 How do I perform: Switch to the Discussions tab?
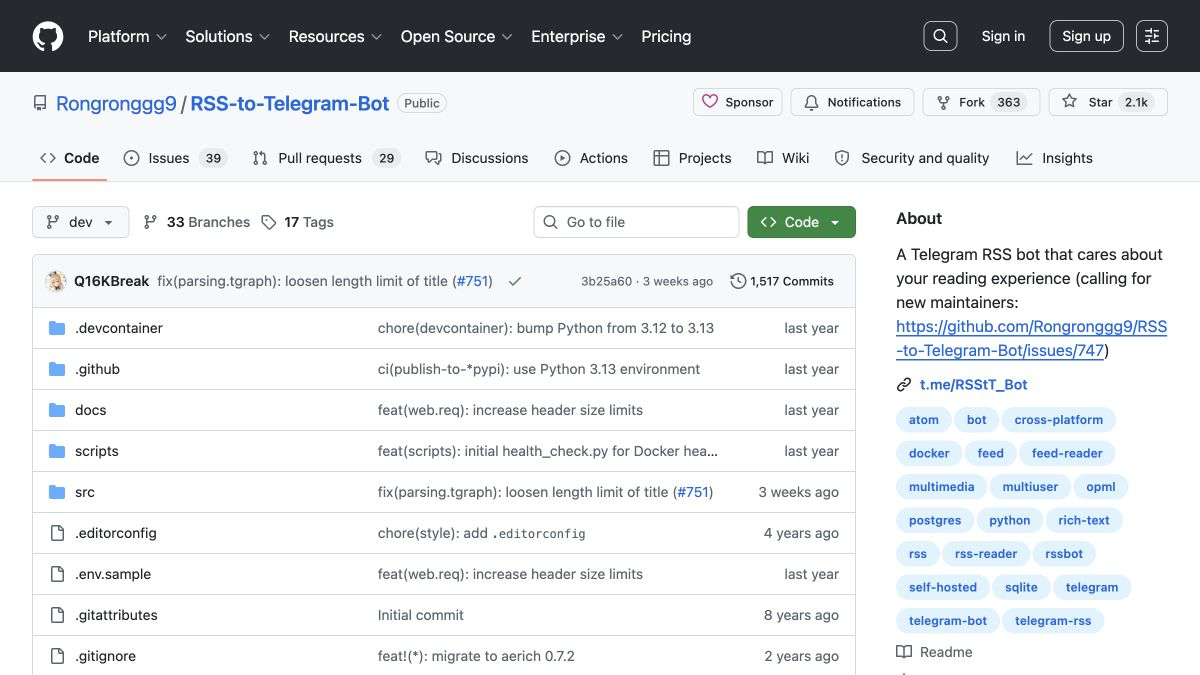coord(476,158)
